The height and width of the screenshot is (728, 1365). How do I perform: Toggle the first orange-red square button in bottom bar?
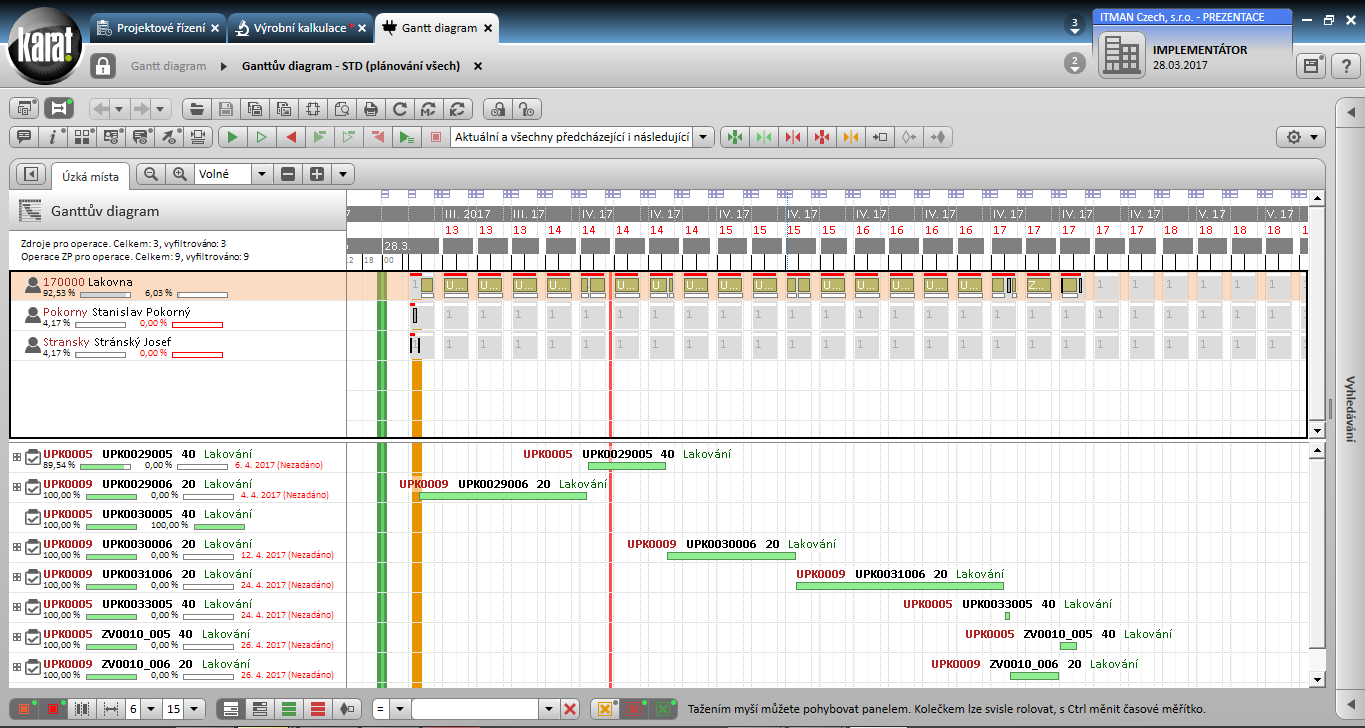[24, 709]
